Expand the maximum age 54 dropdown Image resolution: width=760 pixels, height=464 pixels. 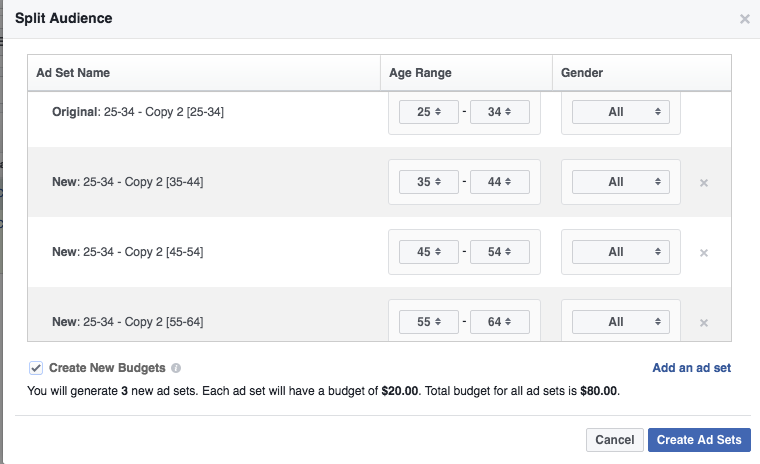500,252
